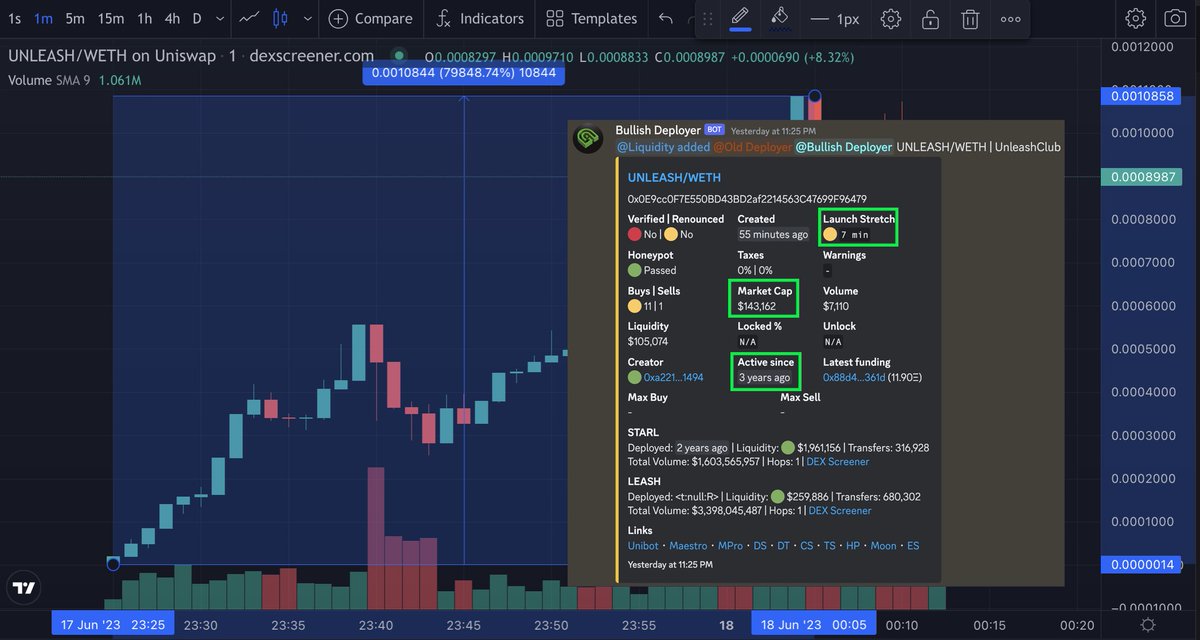The width and height of the screenshot is (1200, 640).
Task: Open the CS link
Action: pos(806,546)
